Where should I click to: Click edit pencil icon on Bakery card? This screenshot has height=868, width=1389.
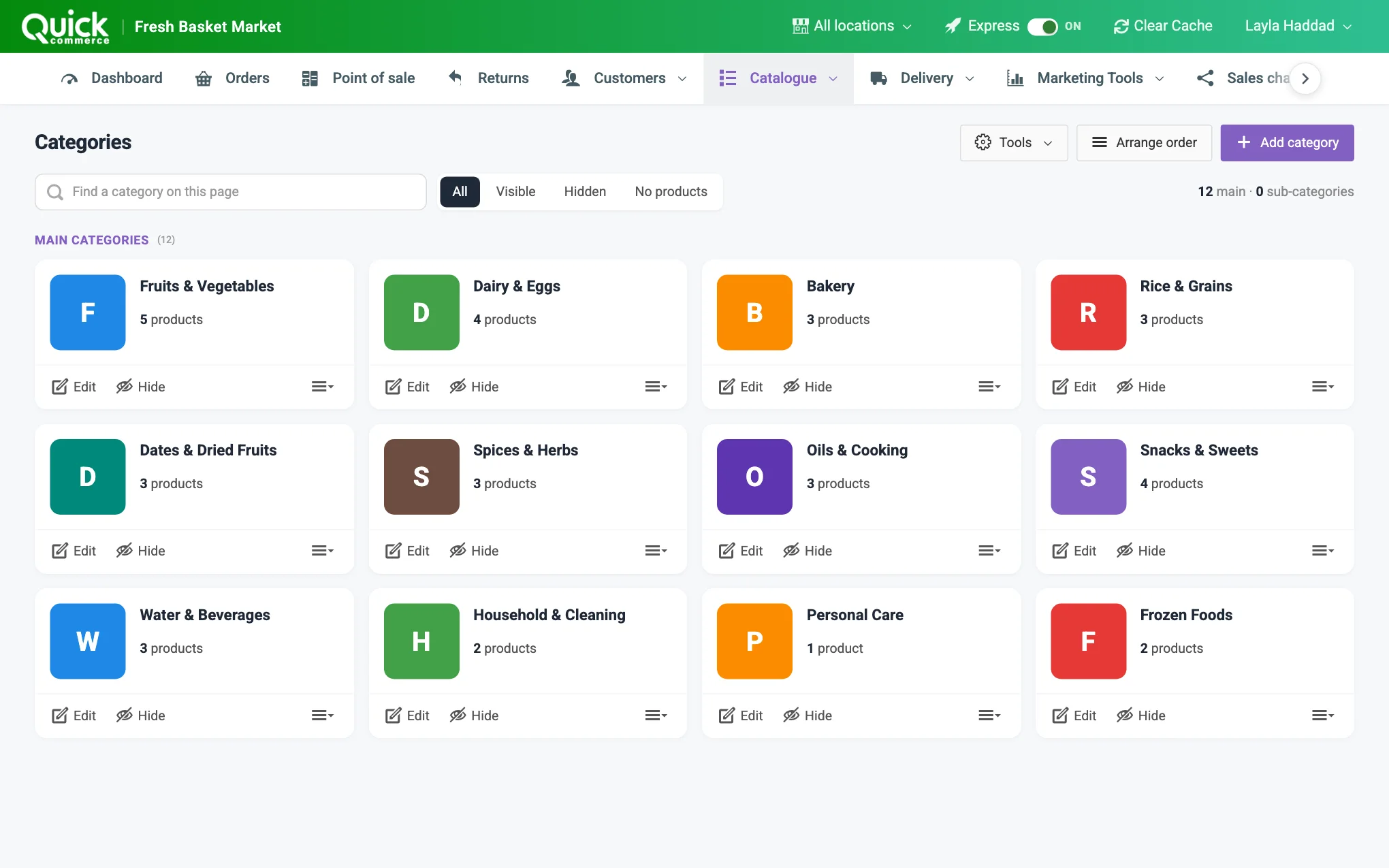(x=727, y=387)
